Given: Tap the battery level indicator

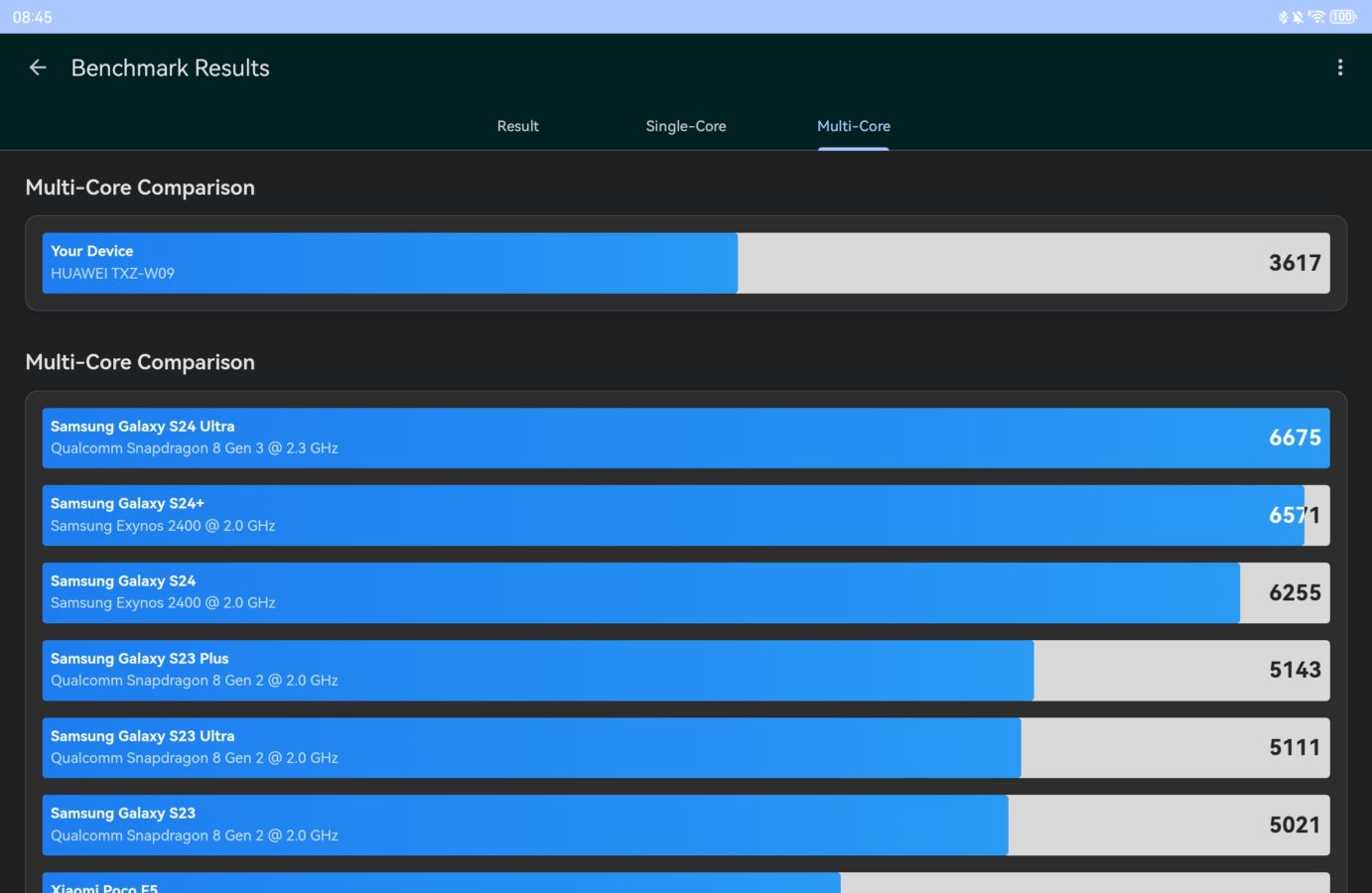Looking at the screenshot, I should click(1343, 17).
